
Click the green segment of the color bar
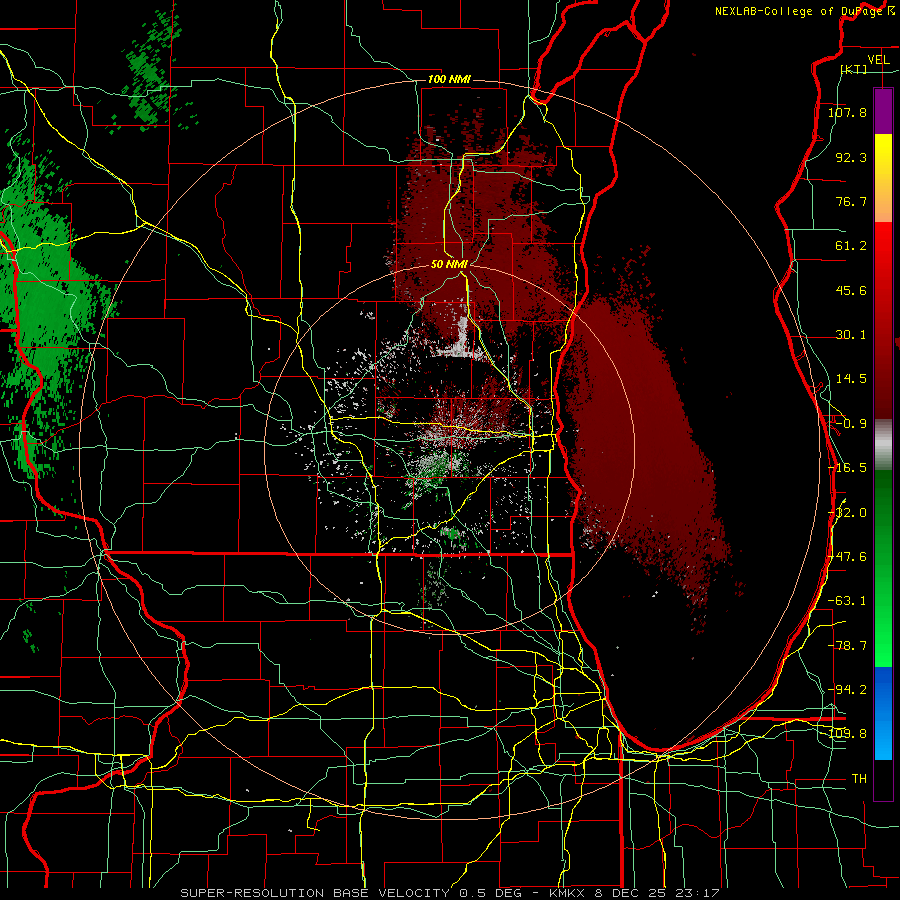[883, 568]
